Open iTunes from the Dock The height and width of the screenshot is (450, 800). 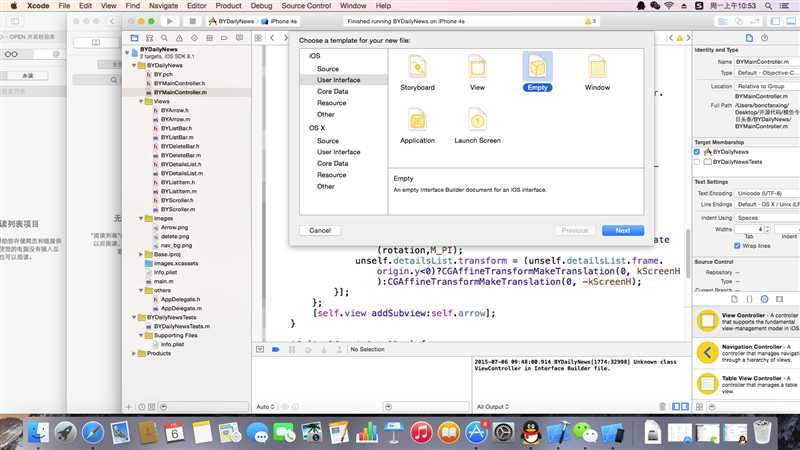(421, 433)
